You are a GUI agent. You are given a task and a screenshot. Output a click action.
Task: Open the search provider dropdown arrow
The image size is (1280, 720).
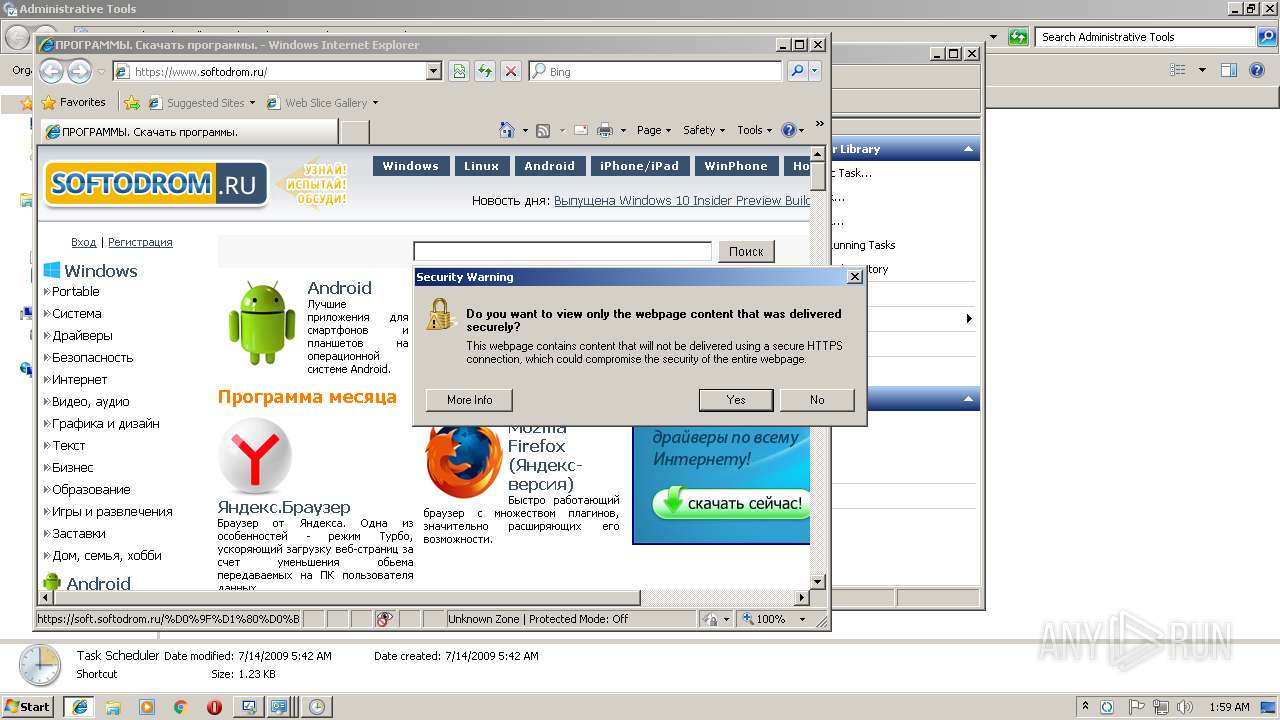pyautogui.click(x=815, y=72)
